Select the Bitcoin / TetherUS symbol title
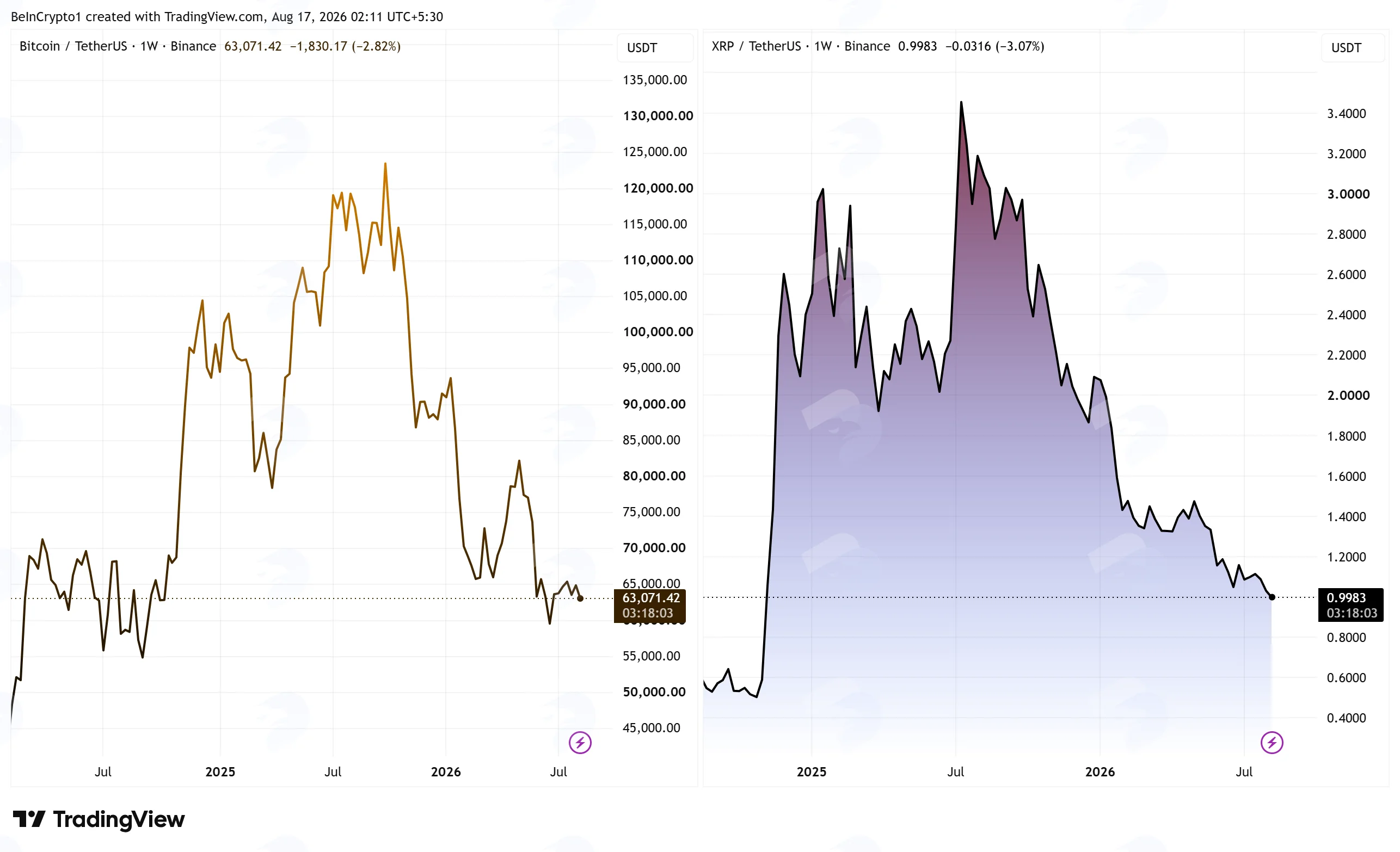This screenshot has height=852, width=1400. coord(73,46)
